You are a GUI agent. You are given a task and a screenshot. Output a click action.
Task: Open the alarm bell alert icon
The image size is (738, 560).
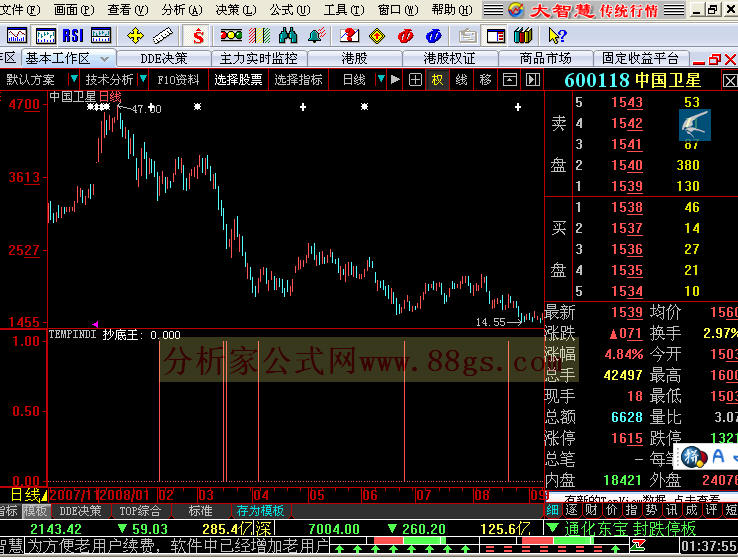coord(316,36)
